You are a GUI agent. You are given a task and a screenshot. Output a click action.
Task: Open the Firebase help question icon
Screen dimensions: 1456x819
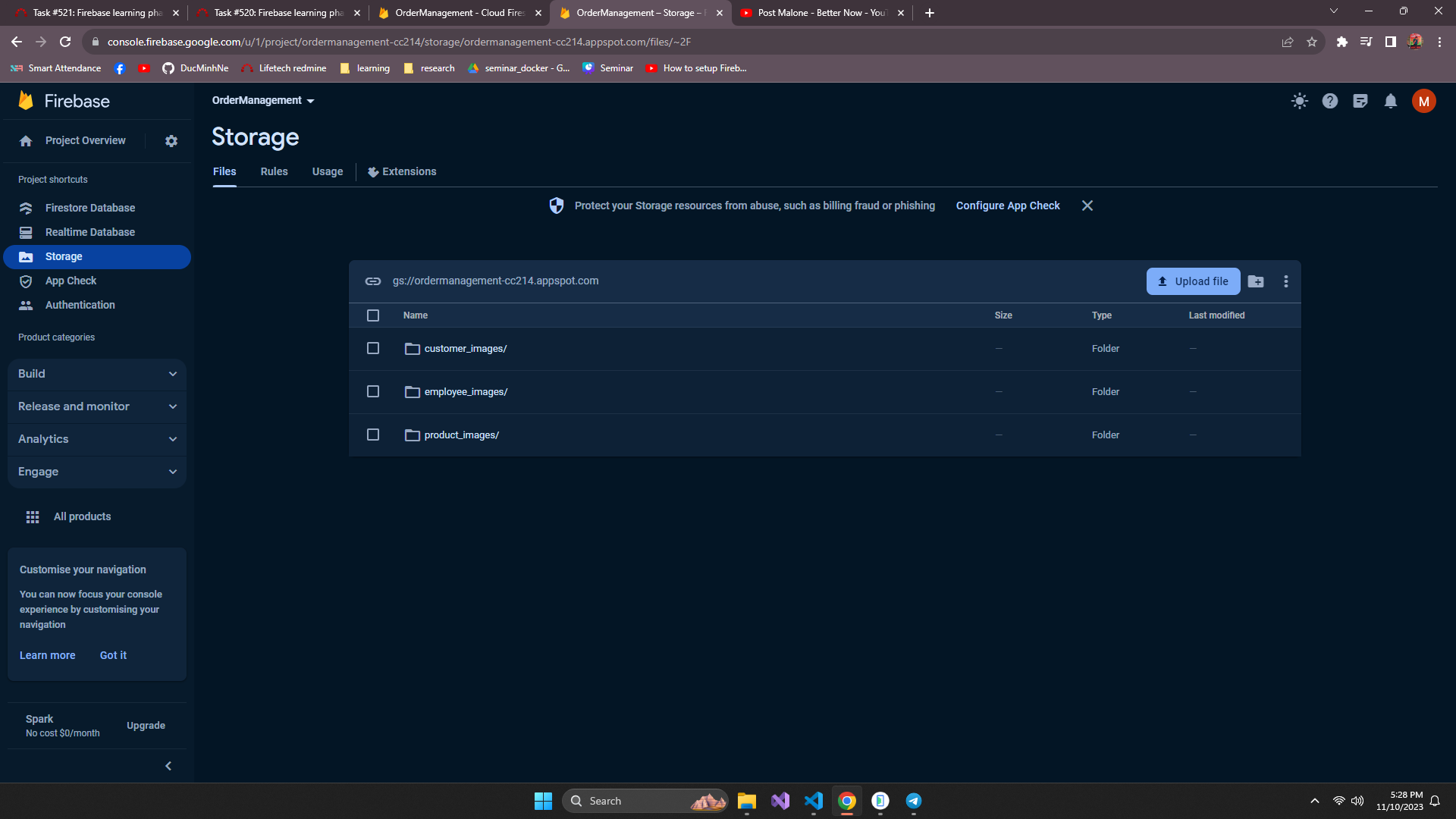(1330, 101)
